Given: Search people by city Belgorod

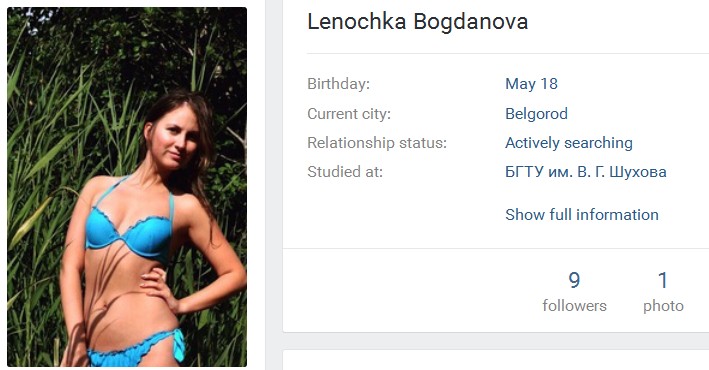Looking at the screenshot, I should tap(536, 114).
